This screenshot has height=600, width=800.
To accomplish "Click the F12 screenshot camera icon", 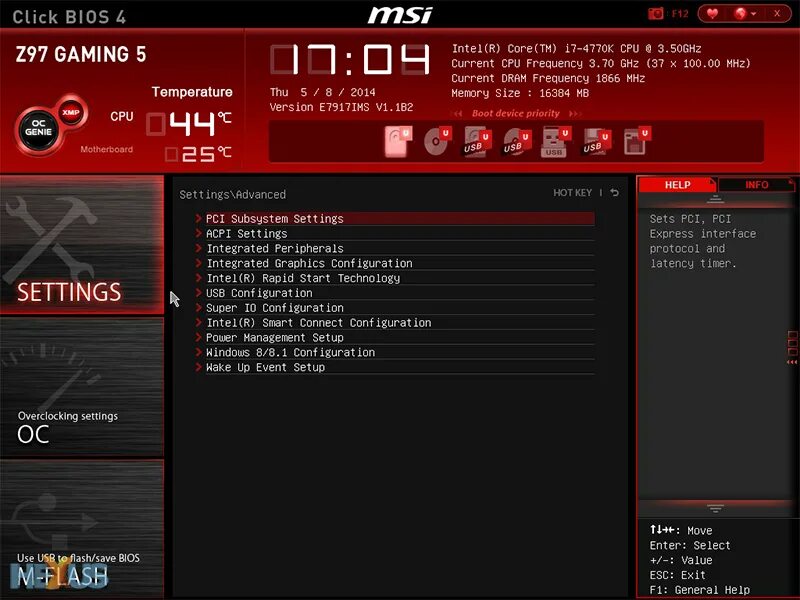I will 656,14.
